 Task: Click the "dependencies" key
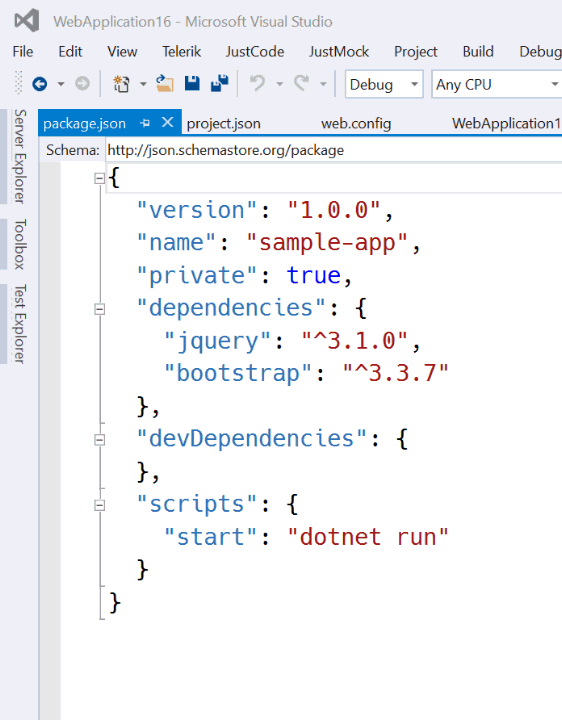(231, 308)
